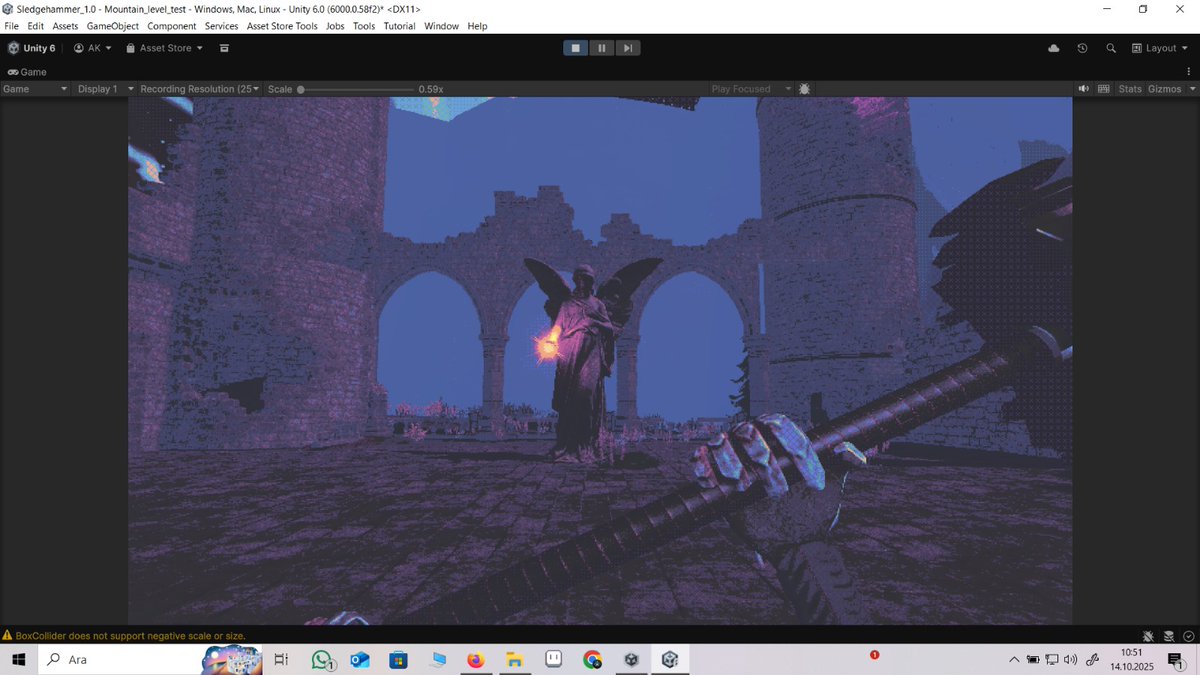This screenshot has width=1200, height=675.
Task: Click the VSync/monitor icon next to Stats
Action: 1104,88
